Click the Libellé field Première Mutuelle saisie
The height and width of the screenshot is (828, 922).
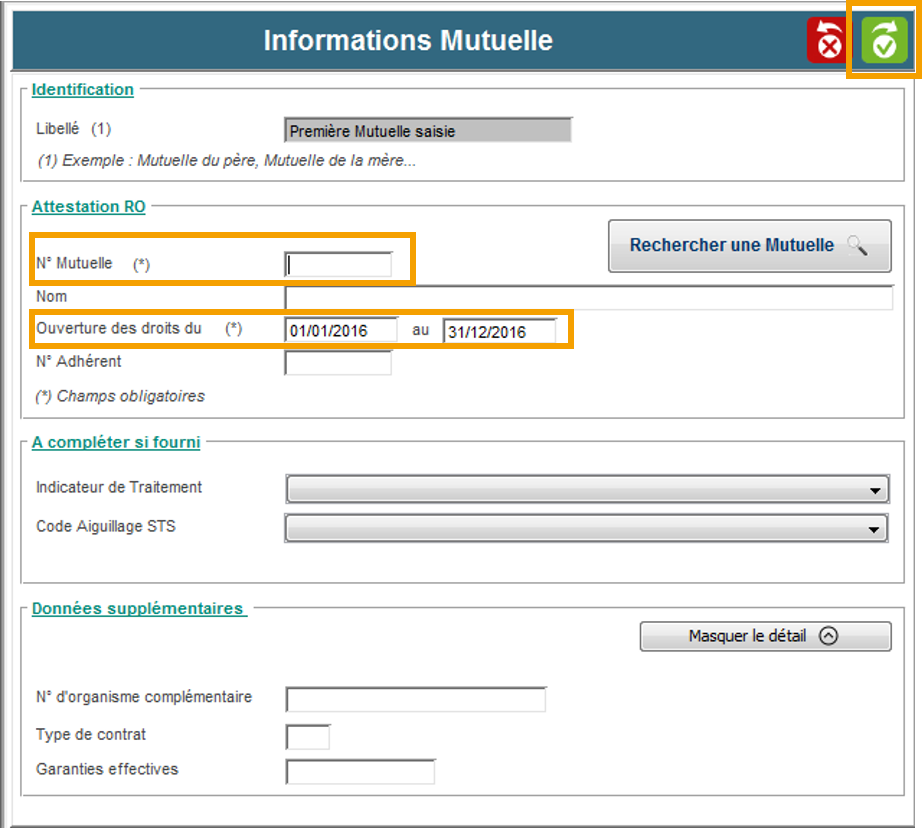click(428, 131)
